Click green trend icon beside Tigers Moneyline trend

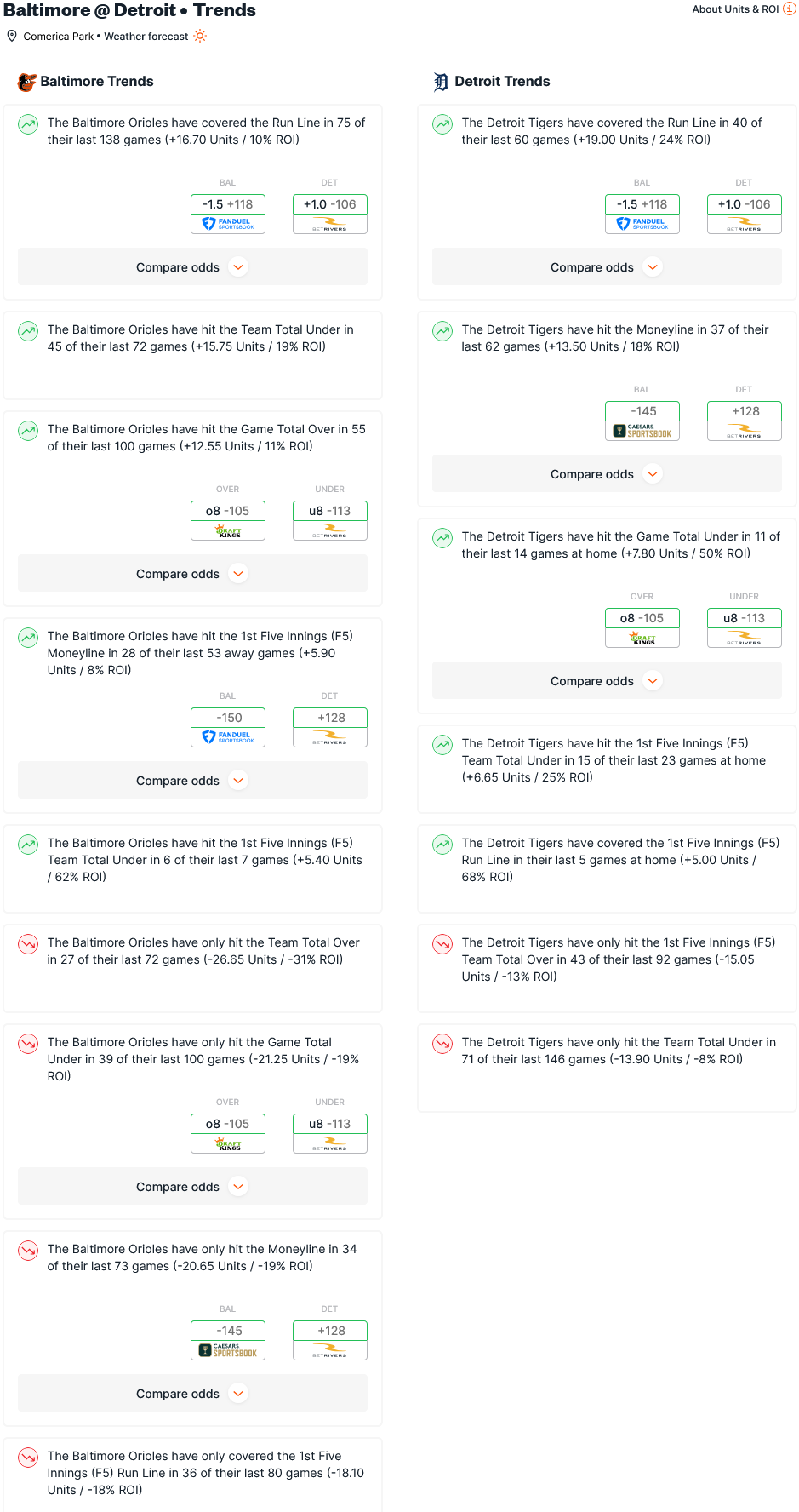tap(442, 331)
